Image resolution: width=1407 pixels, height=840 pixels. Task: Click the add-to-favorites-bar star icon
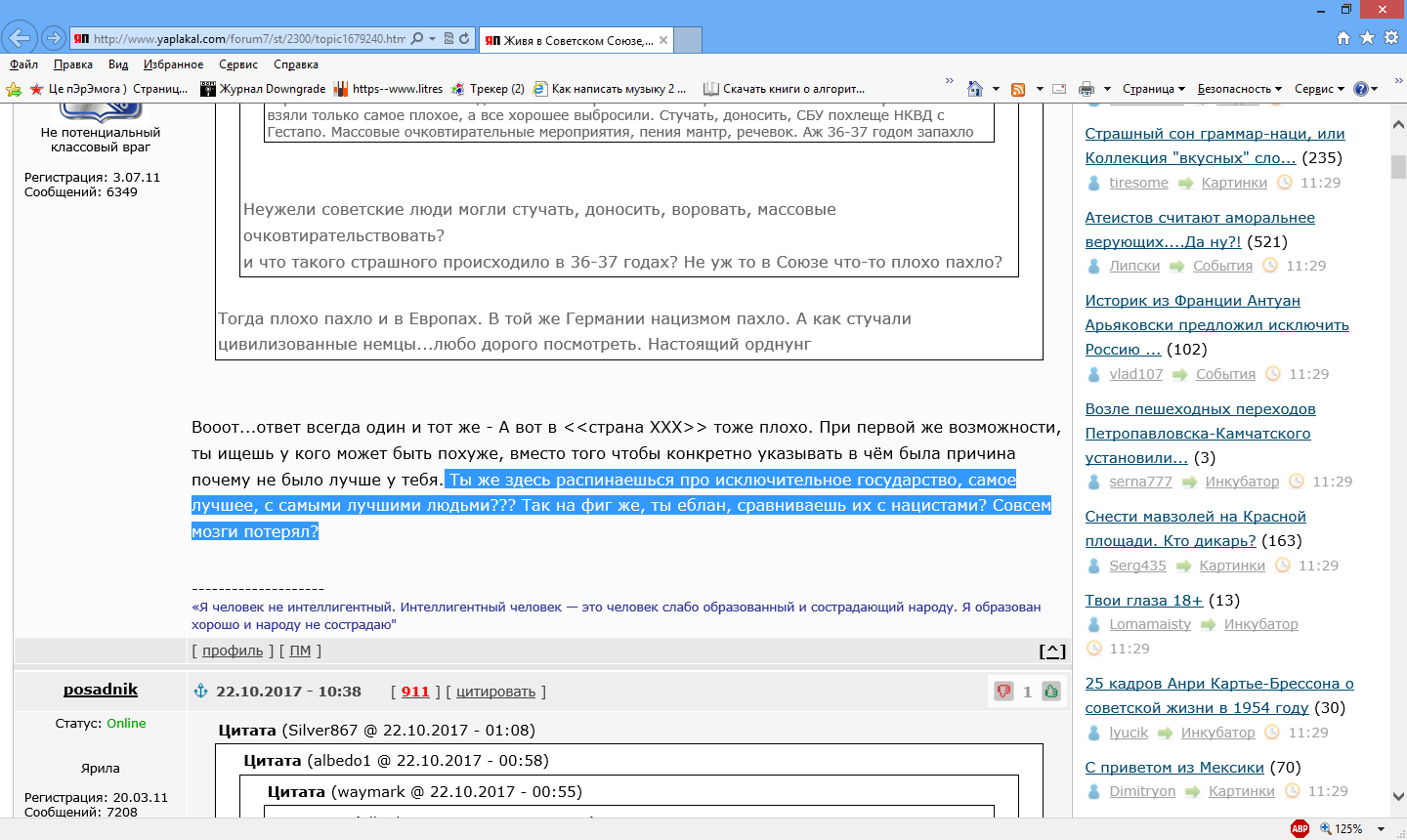click(14, 89)
